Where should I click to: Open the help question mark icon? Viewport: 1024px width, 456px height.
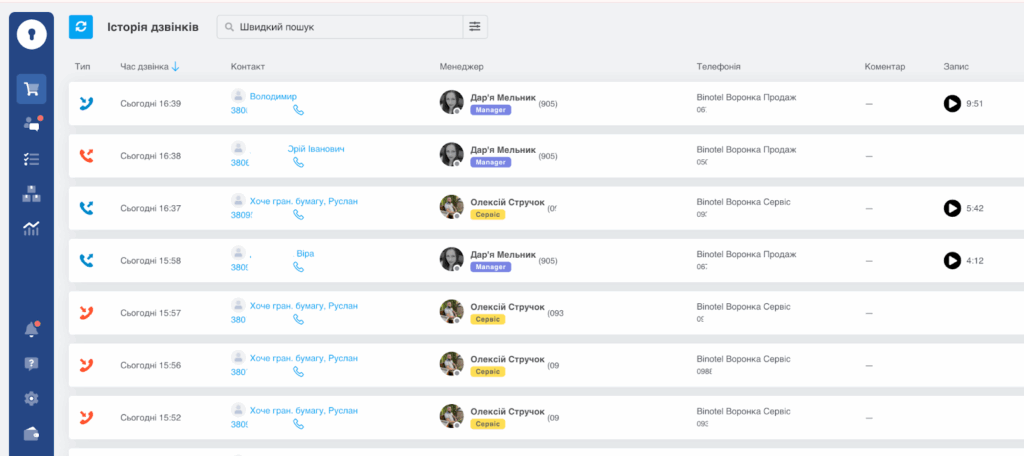pos(31,364)
